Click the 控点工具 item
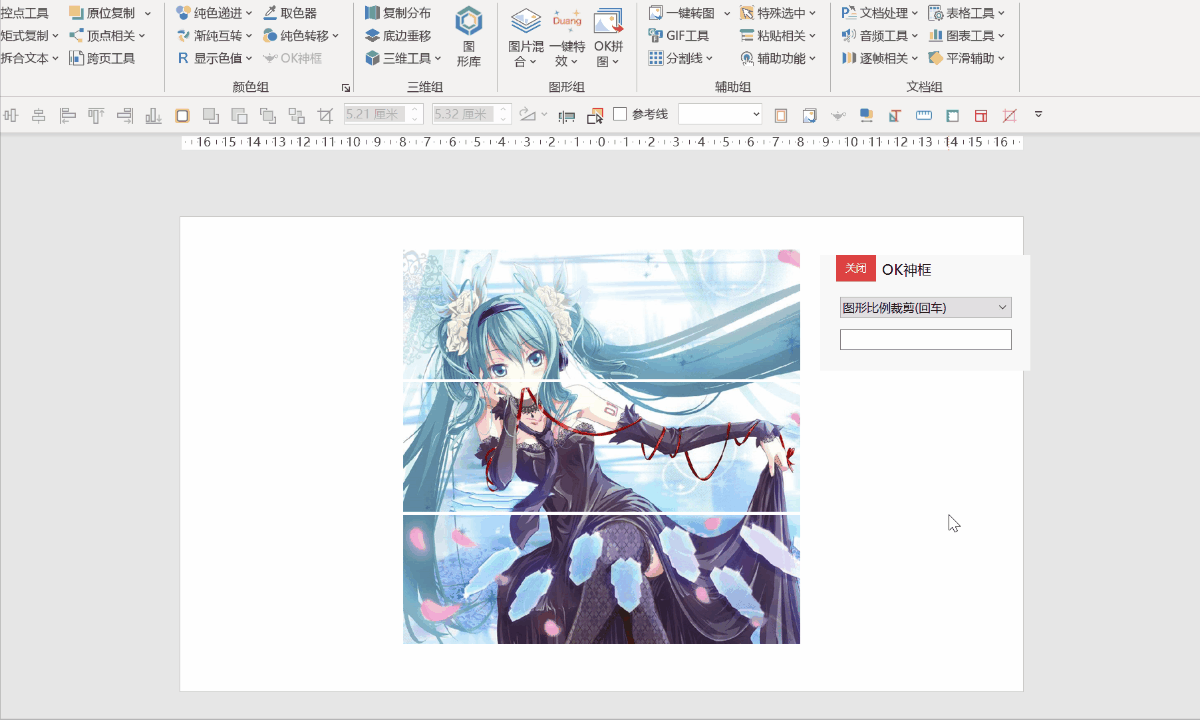The height and width of the screenshot is (720, 1200). [x=24, y=13]
